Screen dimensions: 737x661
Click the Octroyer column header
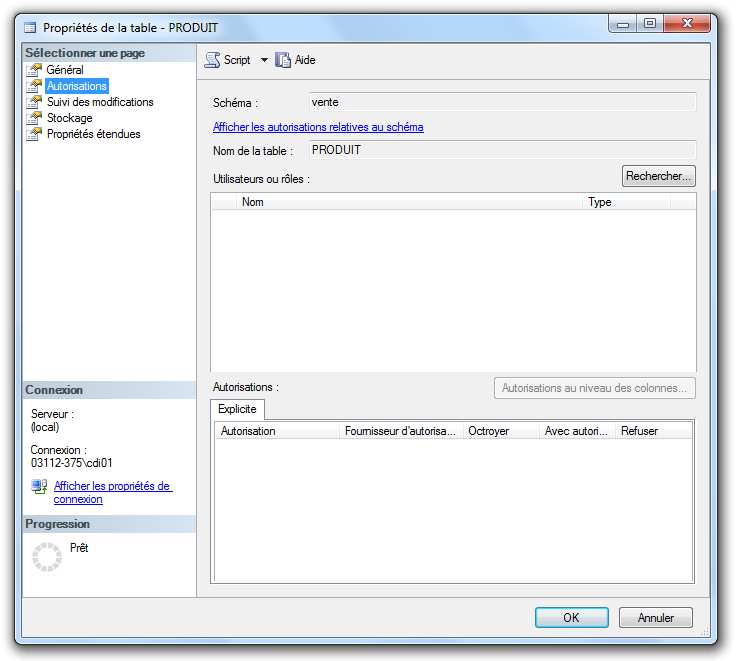coord(498,431)
